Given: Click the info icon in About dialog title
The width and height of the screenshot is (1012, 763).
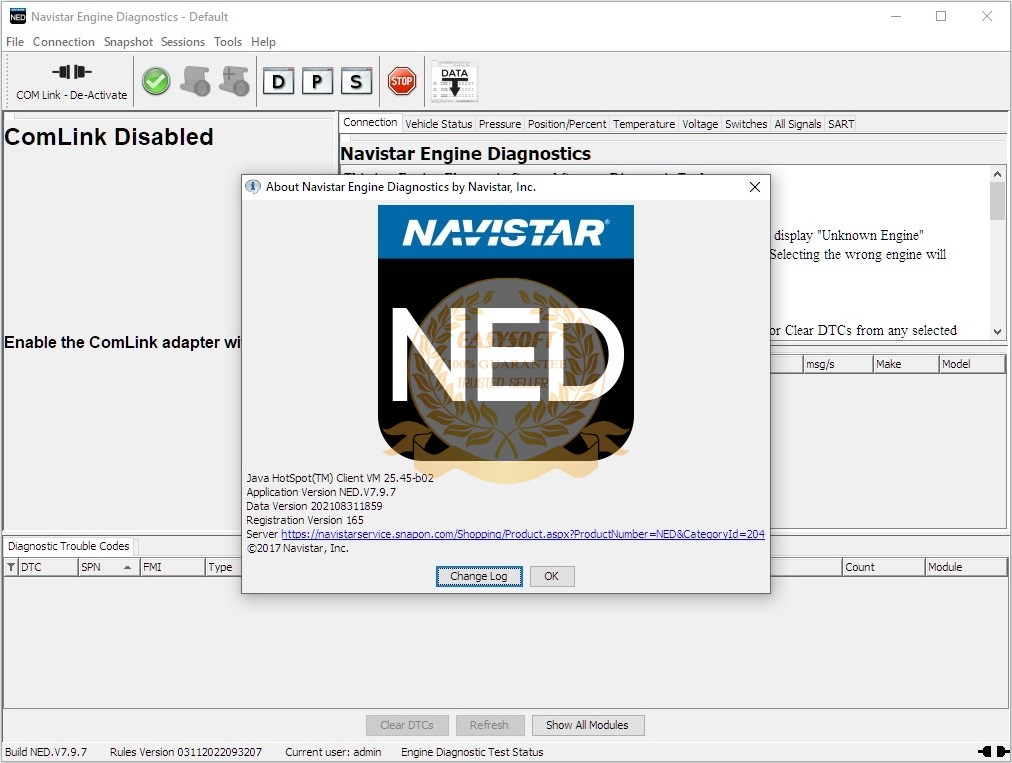Looking at the screenshot, I should 252,187.
